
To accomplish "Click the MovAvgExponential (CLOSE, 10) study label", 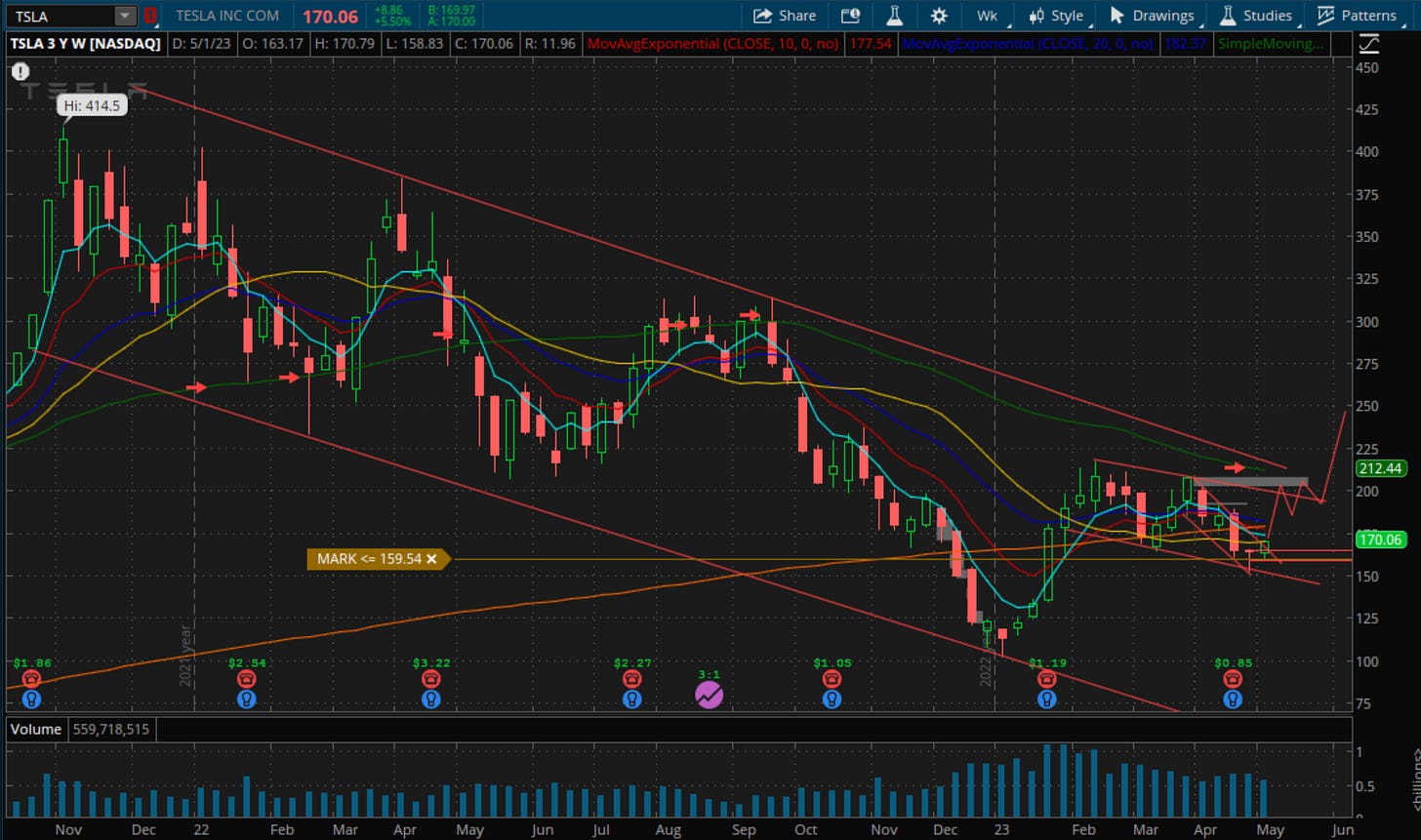I will click(714, 44).
